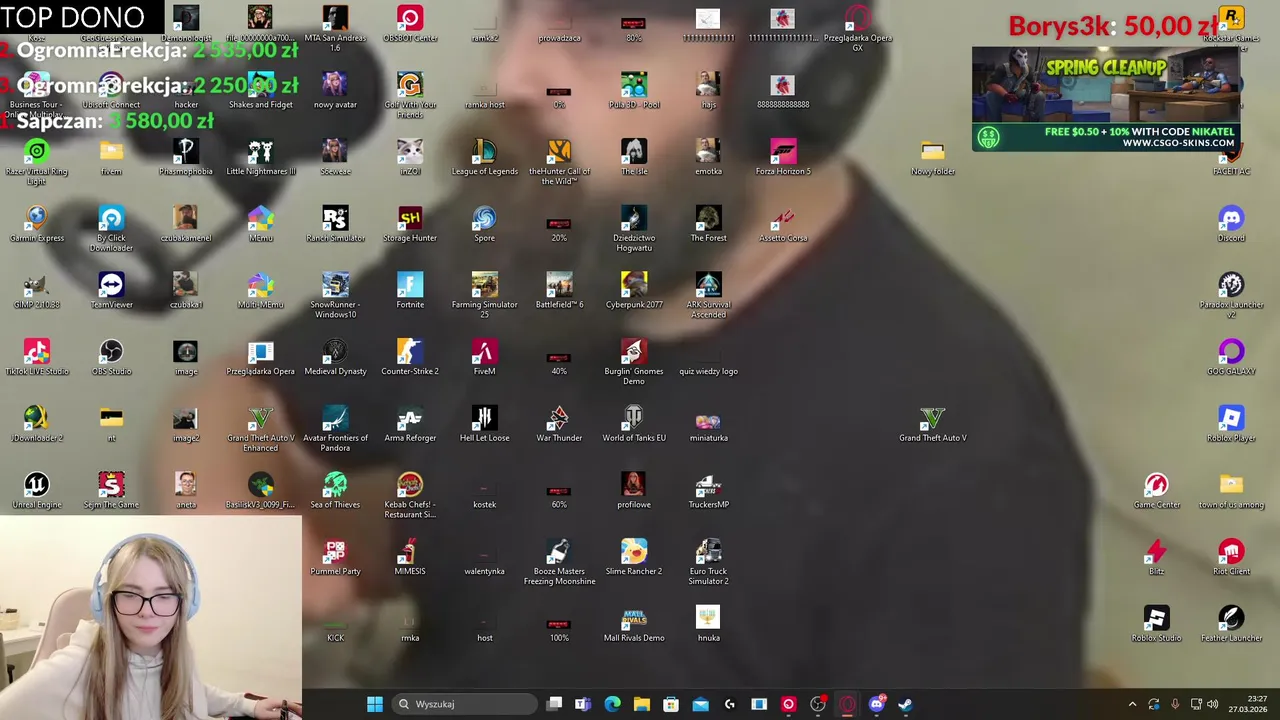This screenshot has width=1280, height=720.
Task: Show hidden system tray icons chevron
Action: [x=1132, y=704]
